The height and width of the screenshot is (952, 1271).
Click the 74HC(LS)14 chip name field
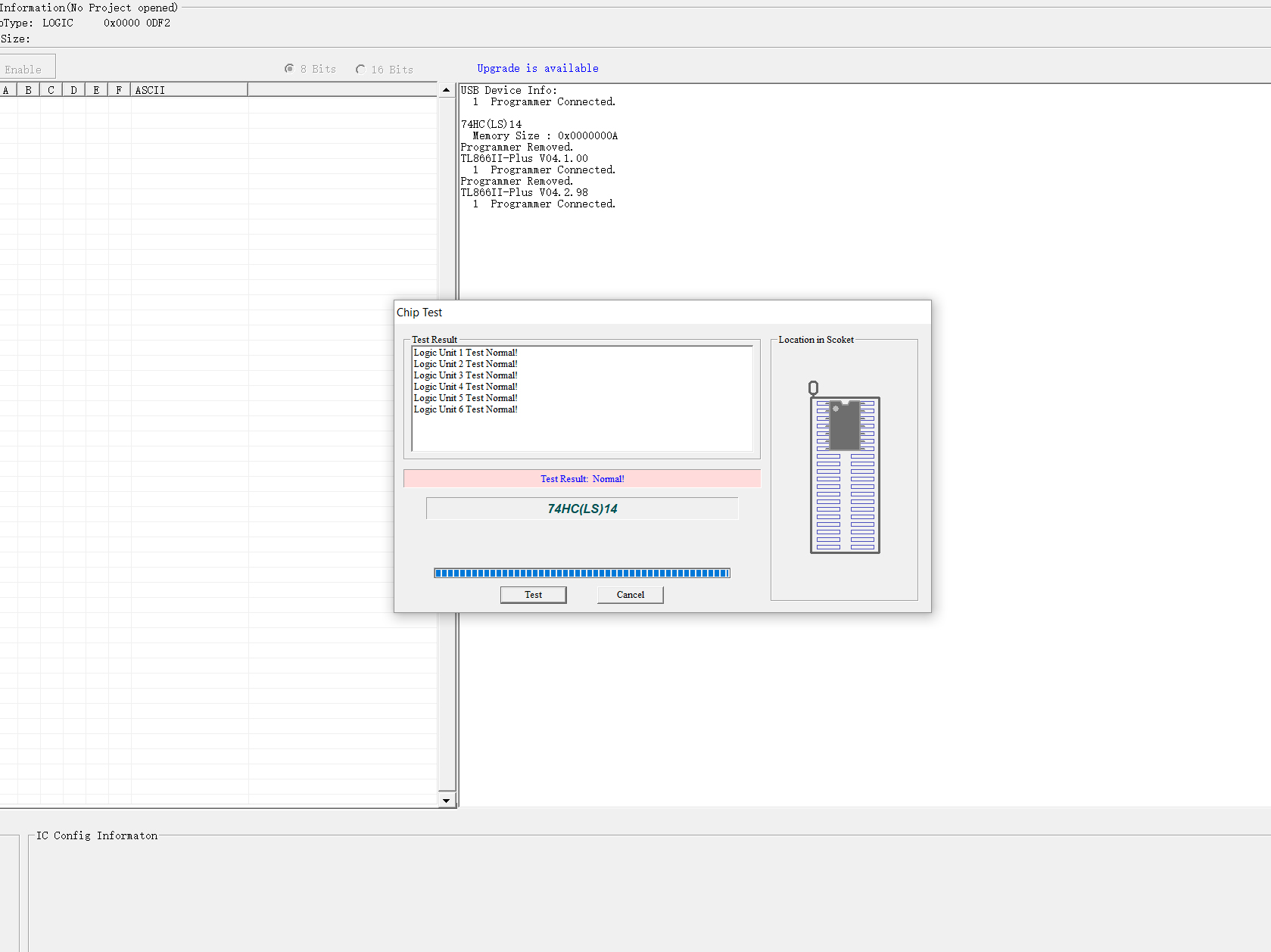point(582,509)
